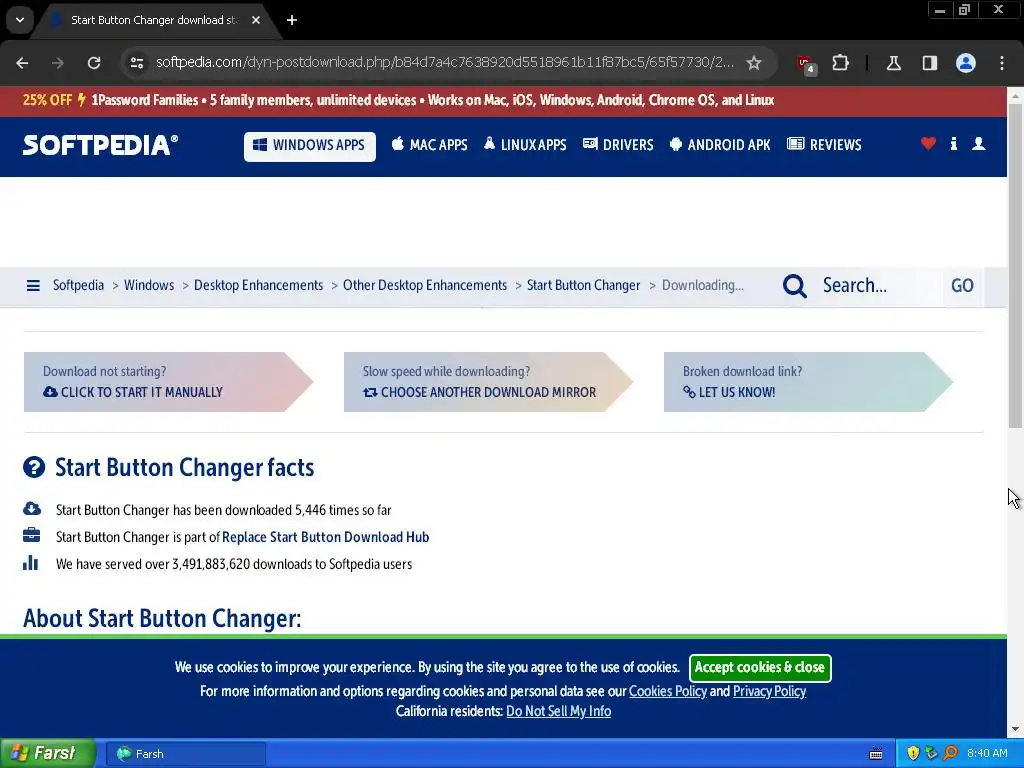Open the Extensions puzzle icon
The image size is (1024, 768).
[x=840, y=63]
